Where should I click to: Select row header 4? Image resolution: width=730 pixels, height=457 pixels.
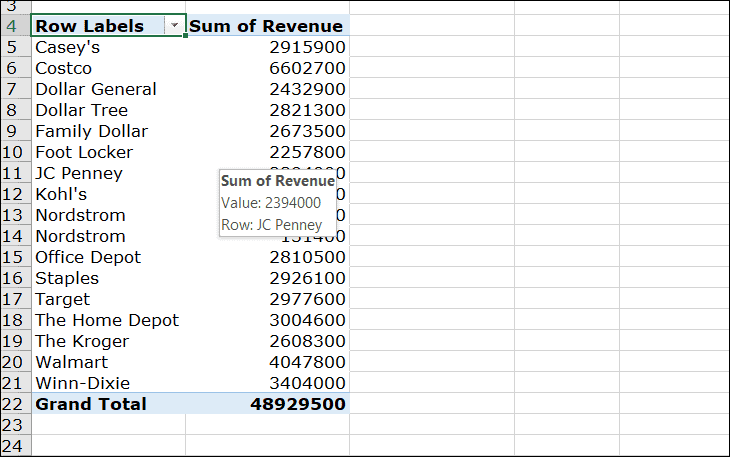coord(15,25)
